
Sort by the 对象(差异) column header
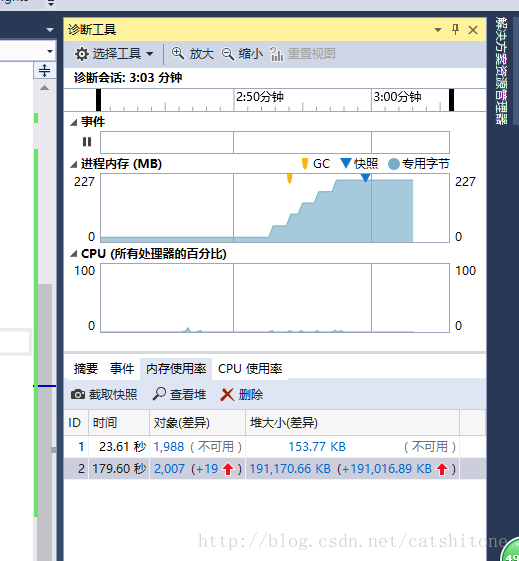coord(197,423)
